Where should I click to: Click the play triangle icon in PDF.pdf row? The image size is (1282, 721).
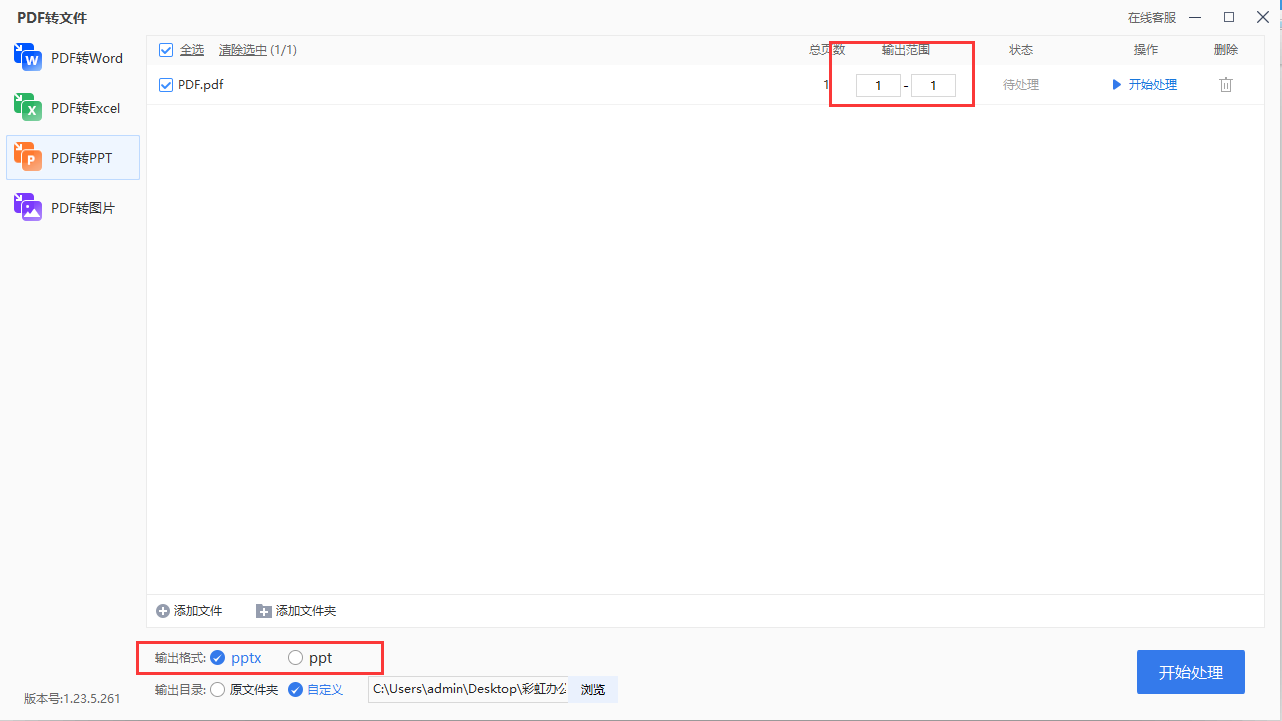point(1117,85)
